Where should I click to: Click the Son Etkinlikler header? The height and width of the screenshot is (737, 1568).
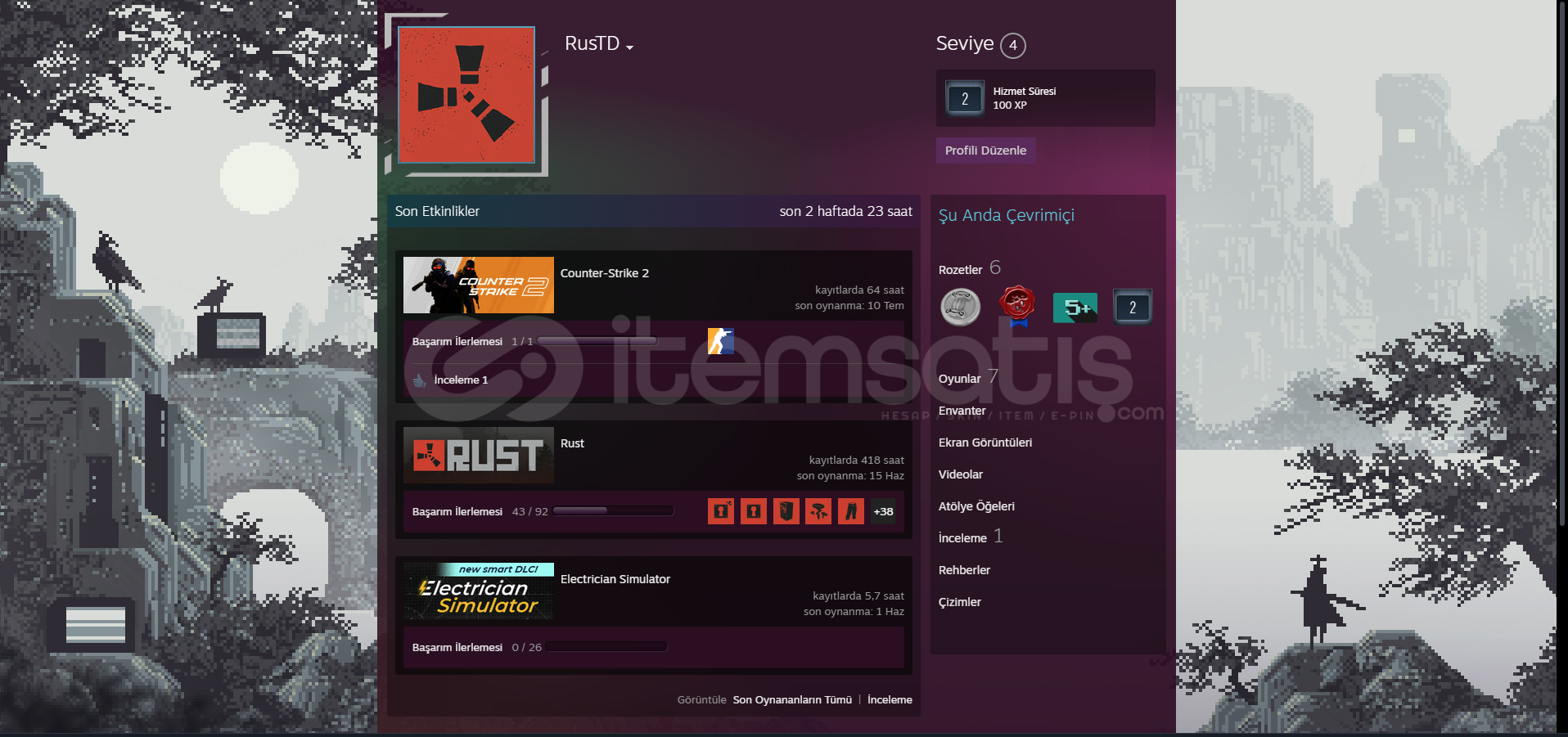point(437,211)
